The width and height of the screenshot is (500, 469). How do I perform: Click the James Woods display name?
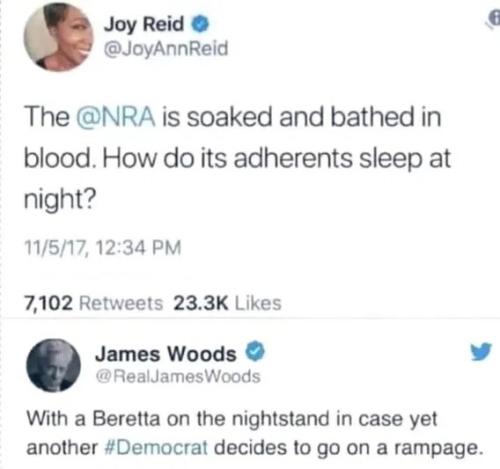(x=166, y=354)
